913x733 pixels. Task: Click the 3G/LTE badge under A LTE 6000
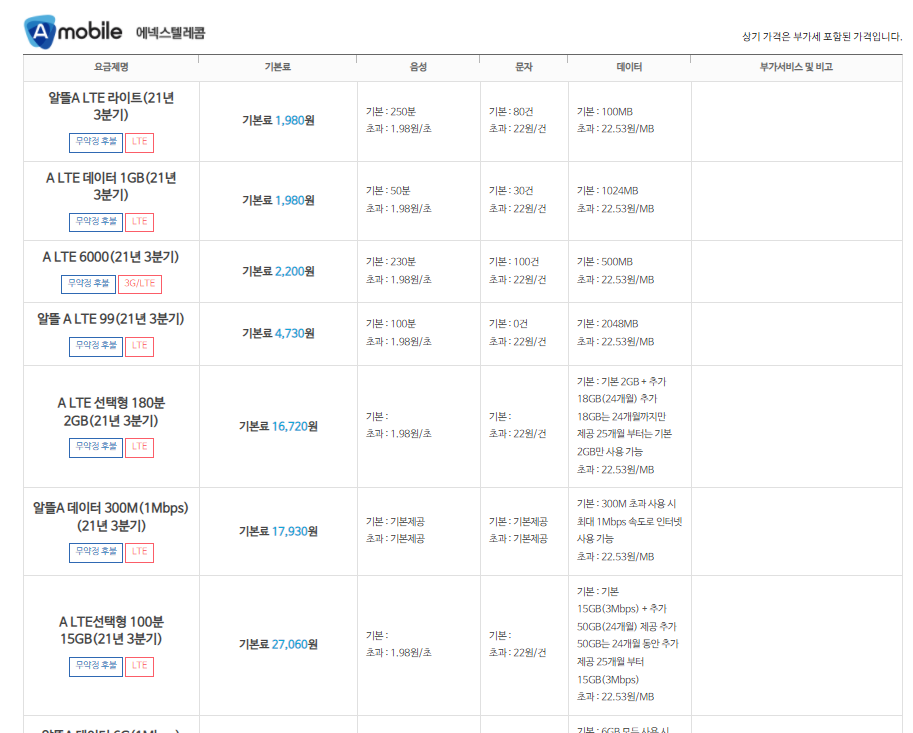[x=140, y=284]
